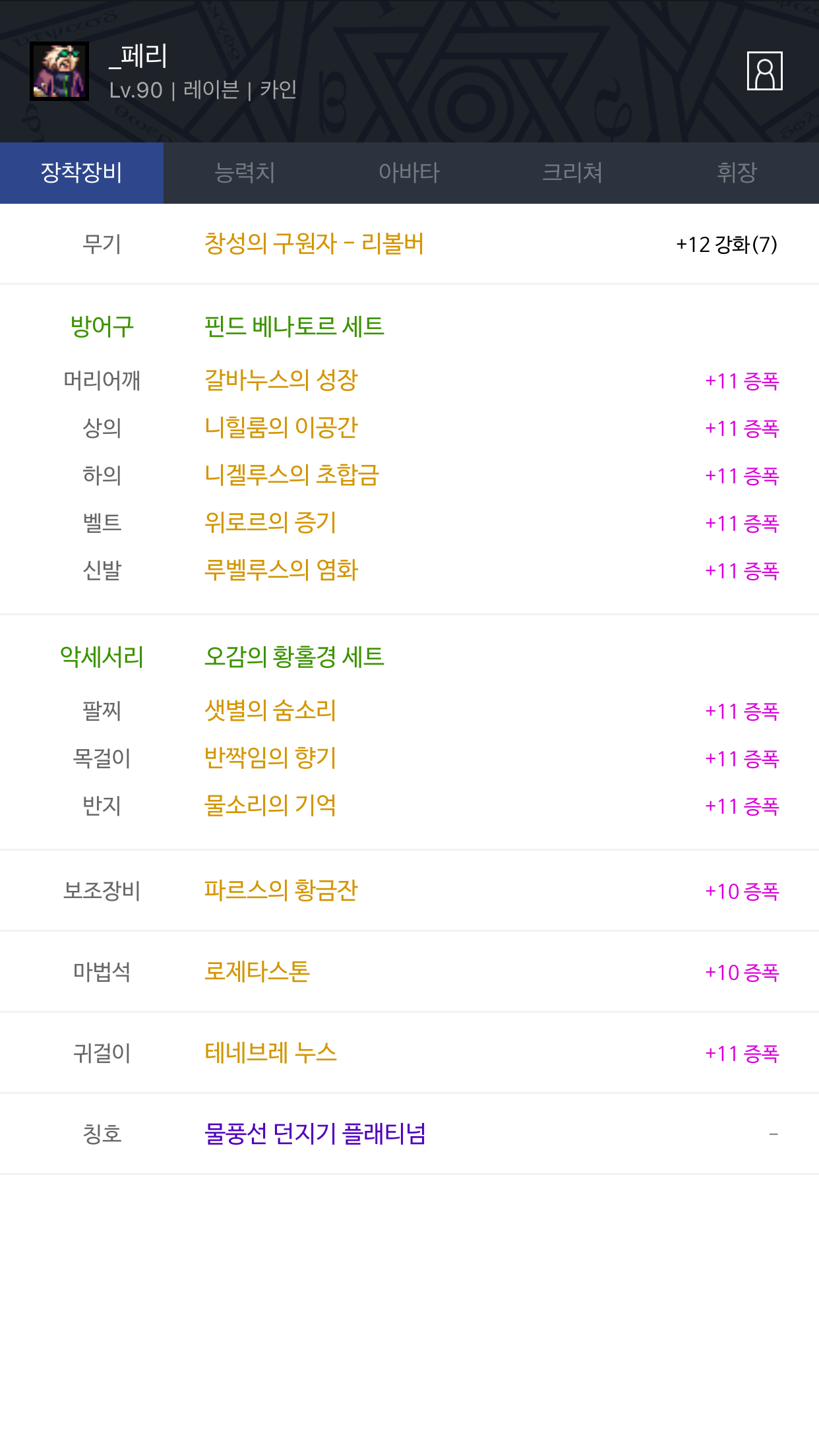Viewport: 819px width, 1456px height.
Task: Tap bracelet item 샛별의 숨소리
Action: click(x=270, y=711)
